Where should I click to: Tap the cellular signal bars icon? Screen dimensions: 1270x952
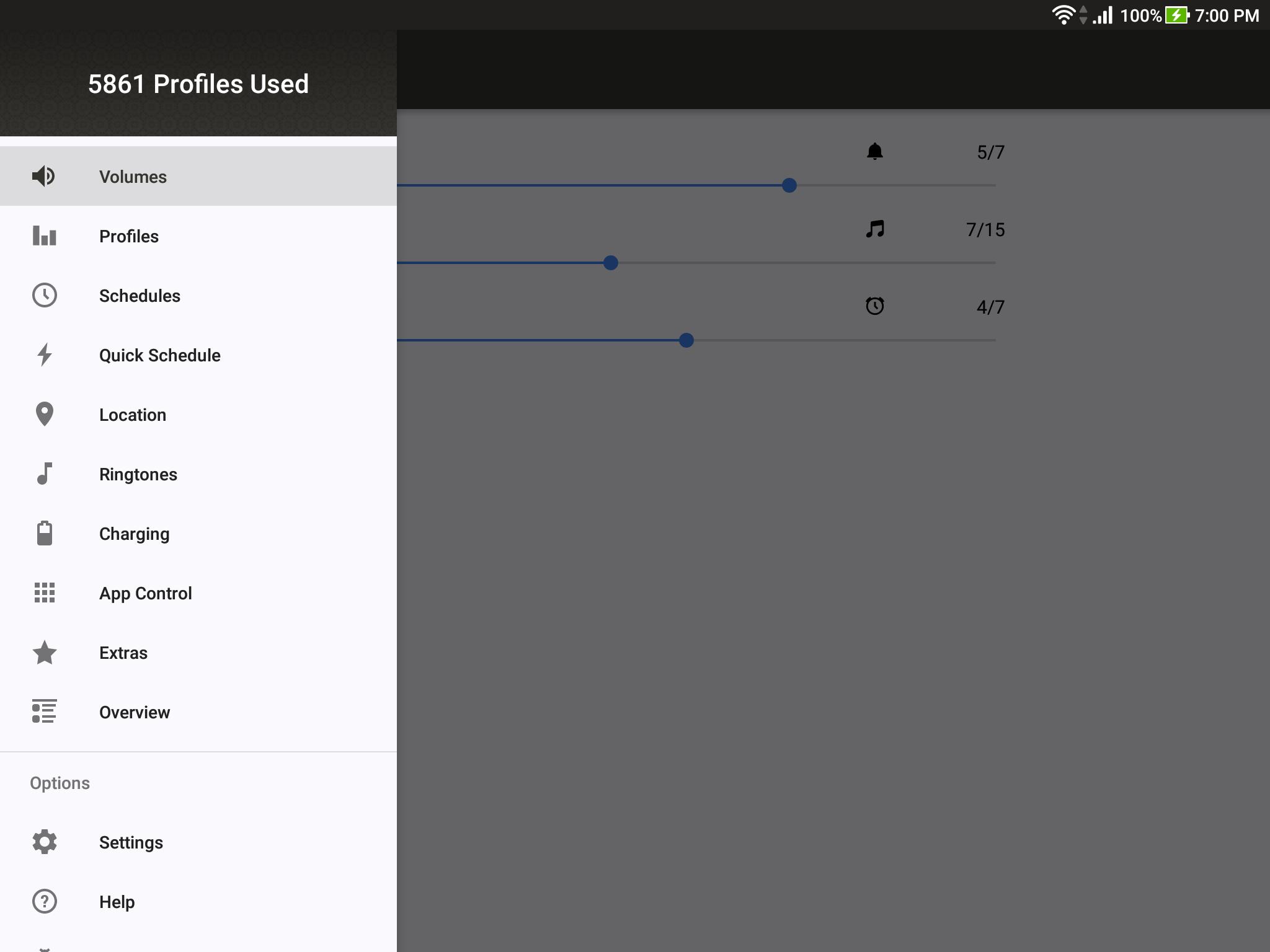coord(1103,15)
